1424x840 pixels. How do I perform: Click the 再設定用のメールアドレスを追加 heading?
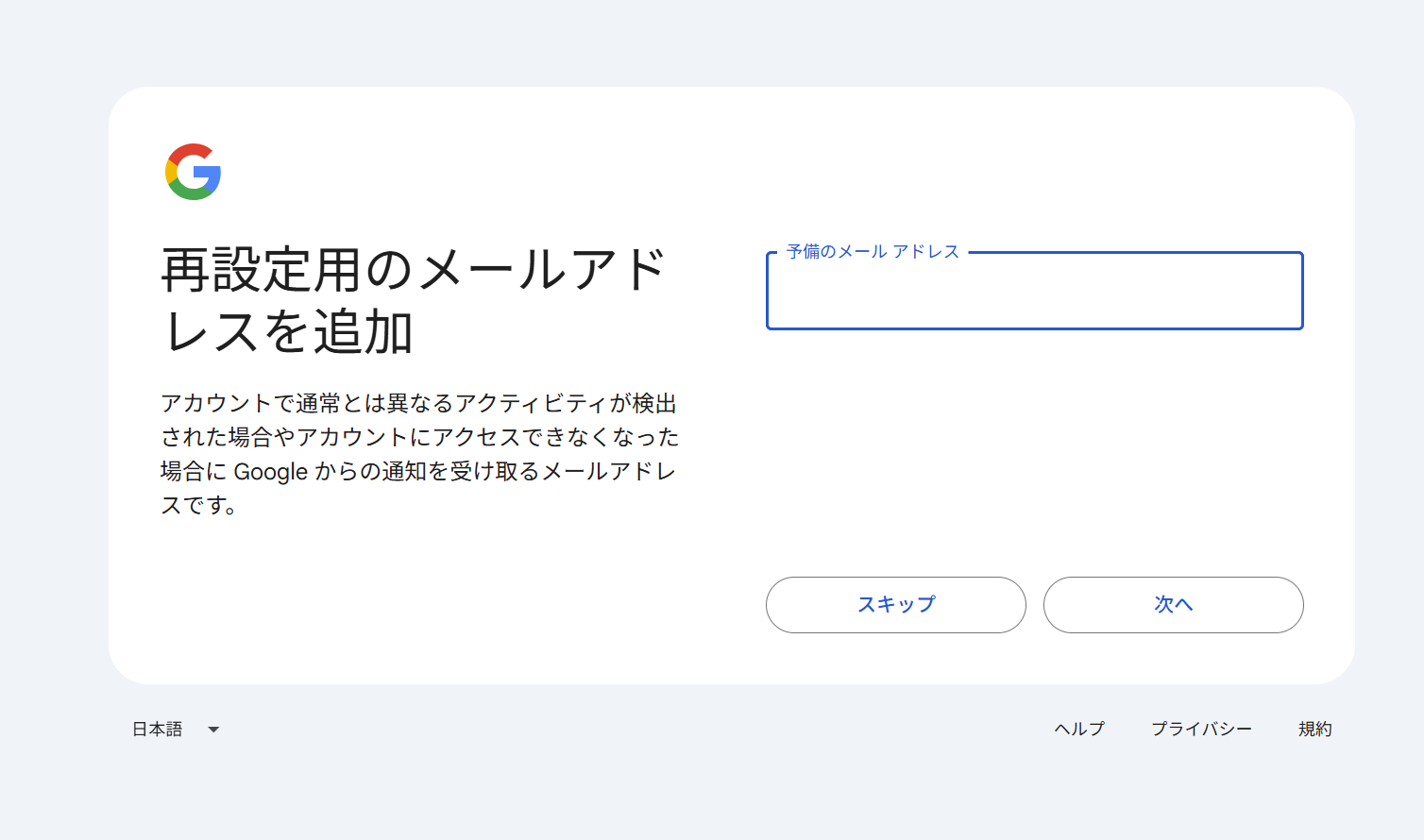click(415, 301)
